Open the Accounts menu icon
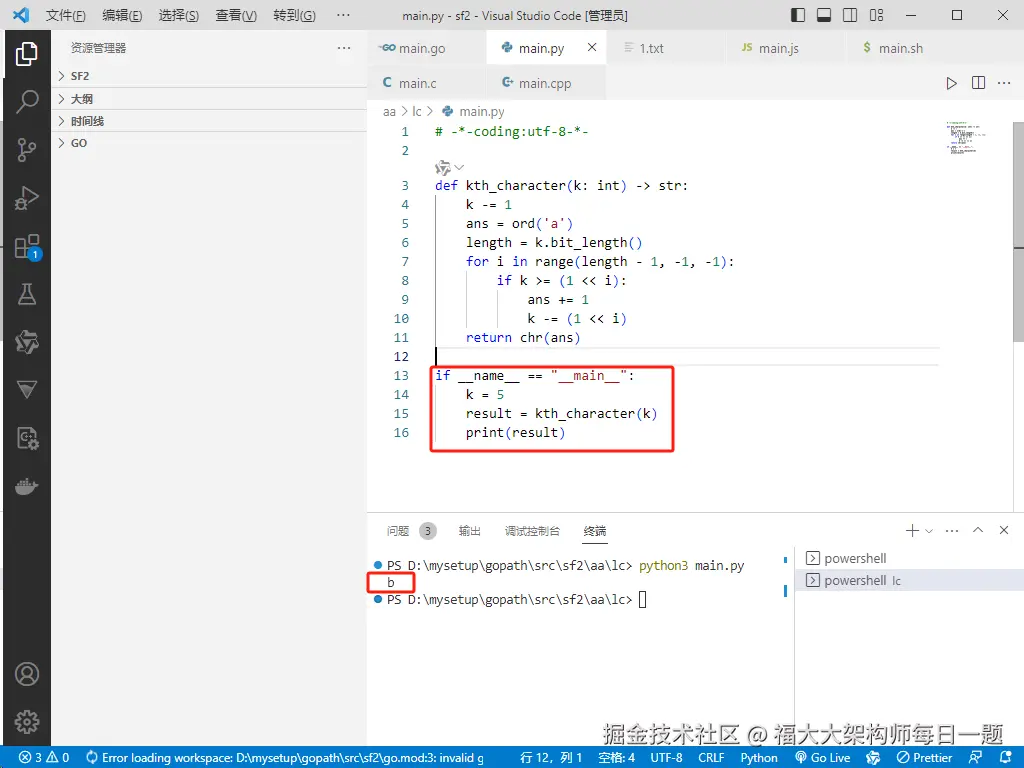1024x768 pixels. pos(27,674)
